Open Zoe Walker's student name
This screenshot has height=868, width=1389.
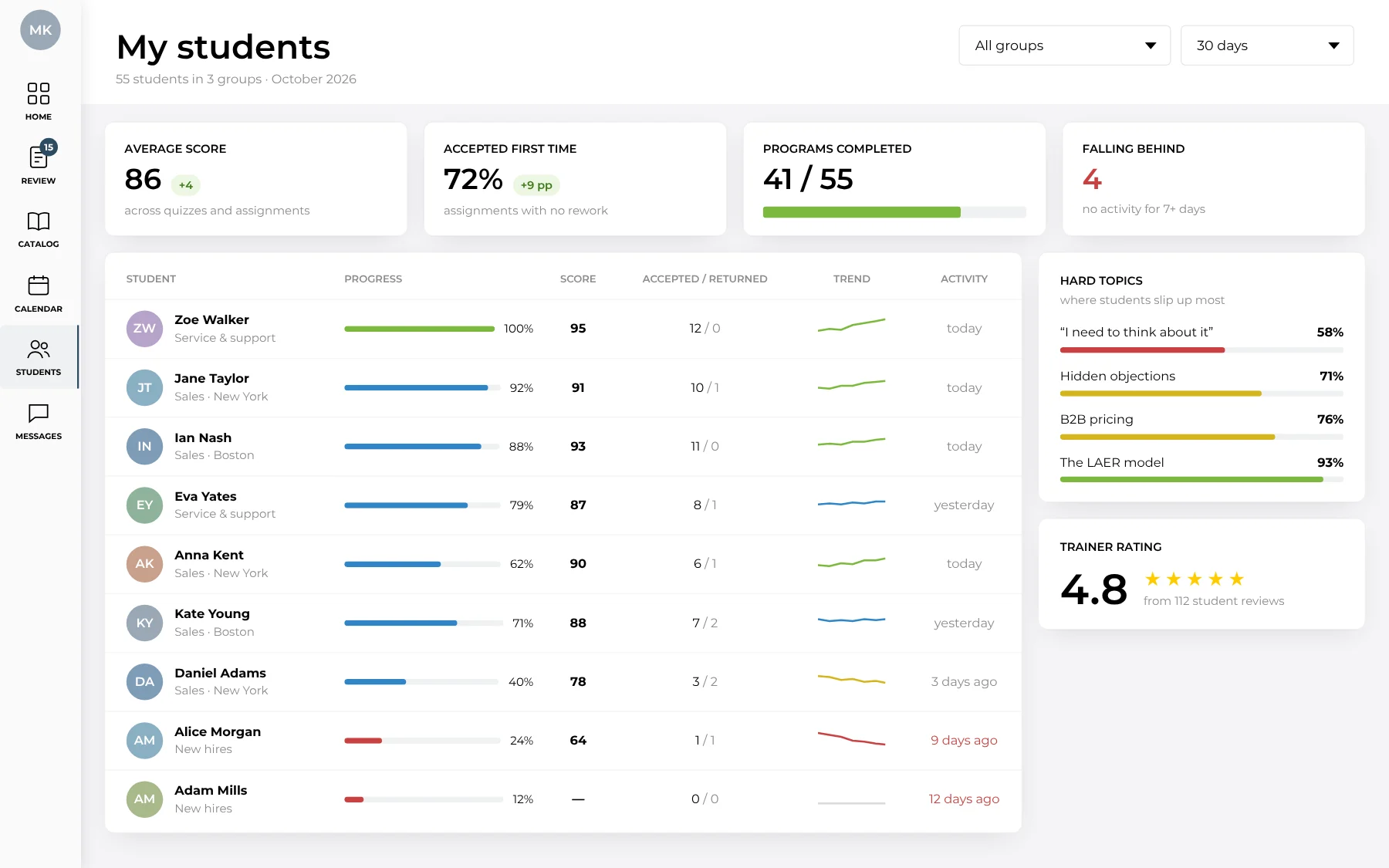pos(211,319)
